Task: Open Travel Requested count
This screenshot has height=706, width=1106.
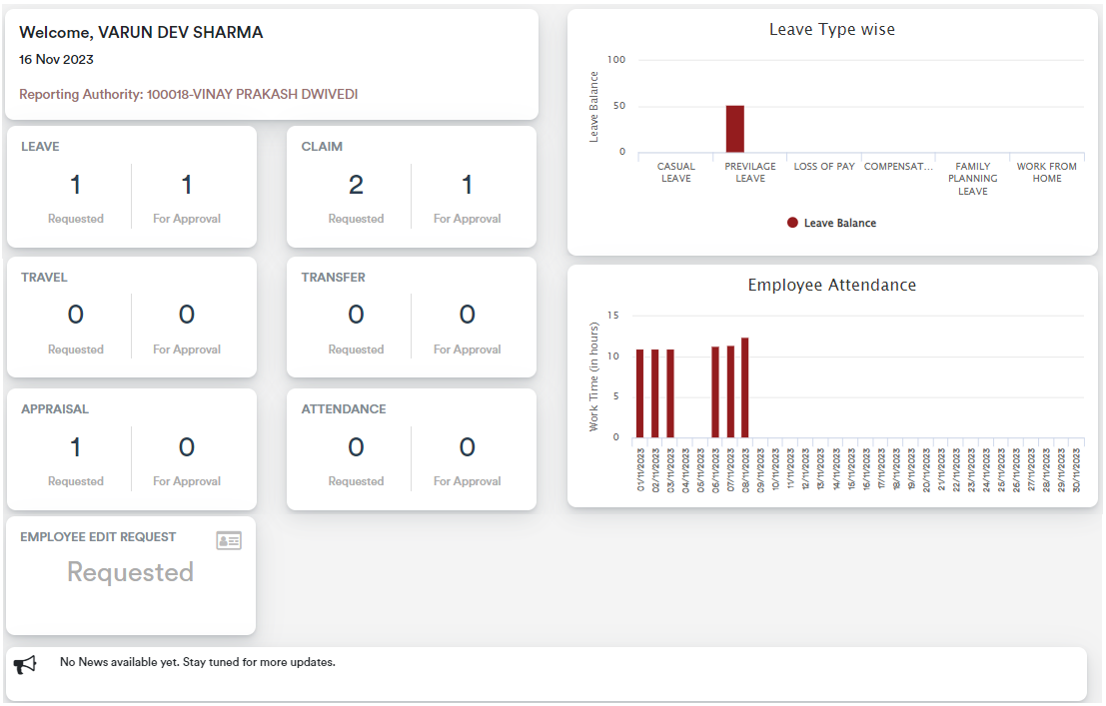Action: pyautogui.click(x=75, y=316)
